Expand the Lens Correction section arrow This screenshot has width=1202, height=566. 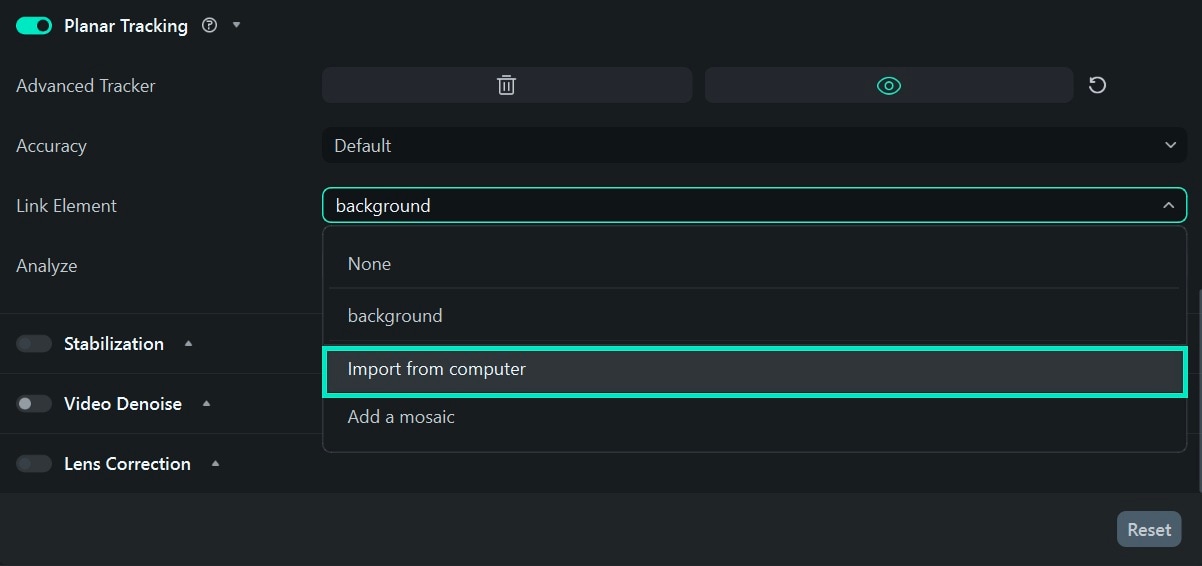[215, 464]
